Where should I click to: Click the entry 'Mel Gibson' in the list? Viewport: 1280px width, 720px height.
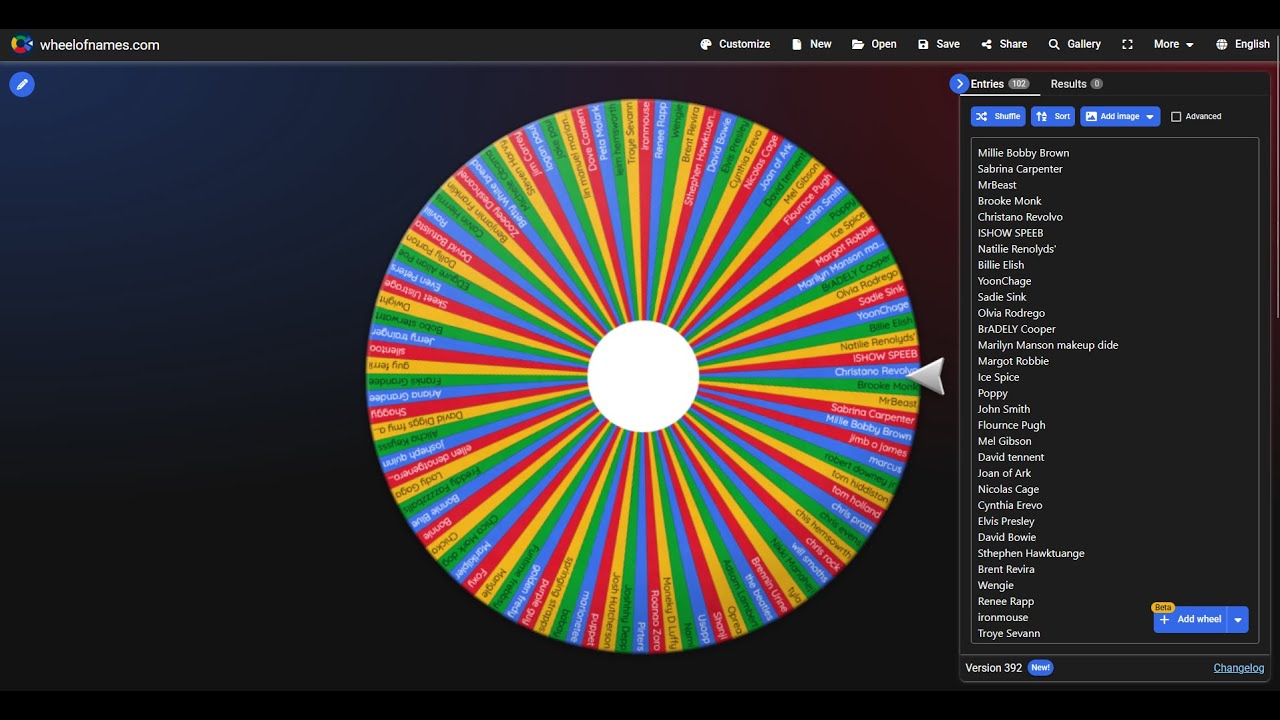tap(1004, 441)
